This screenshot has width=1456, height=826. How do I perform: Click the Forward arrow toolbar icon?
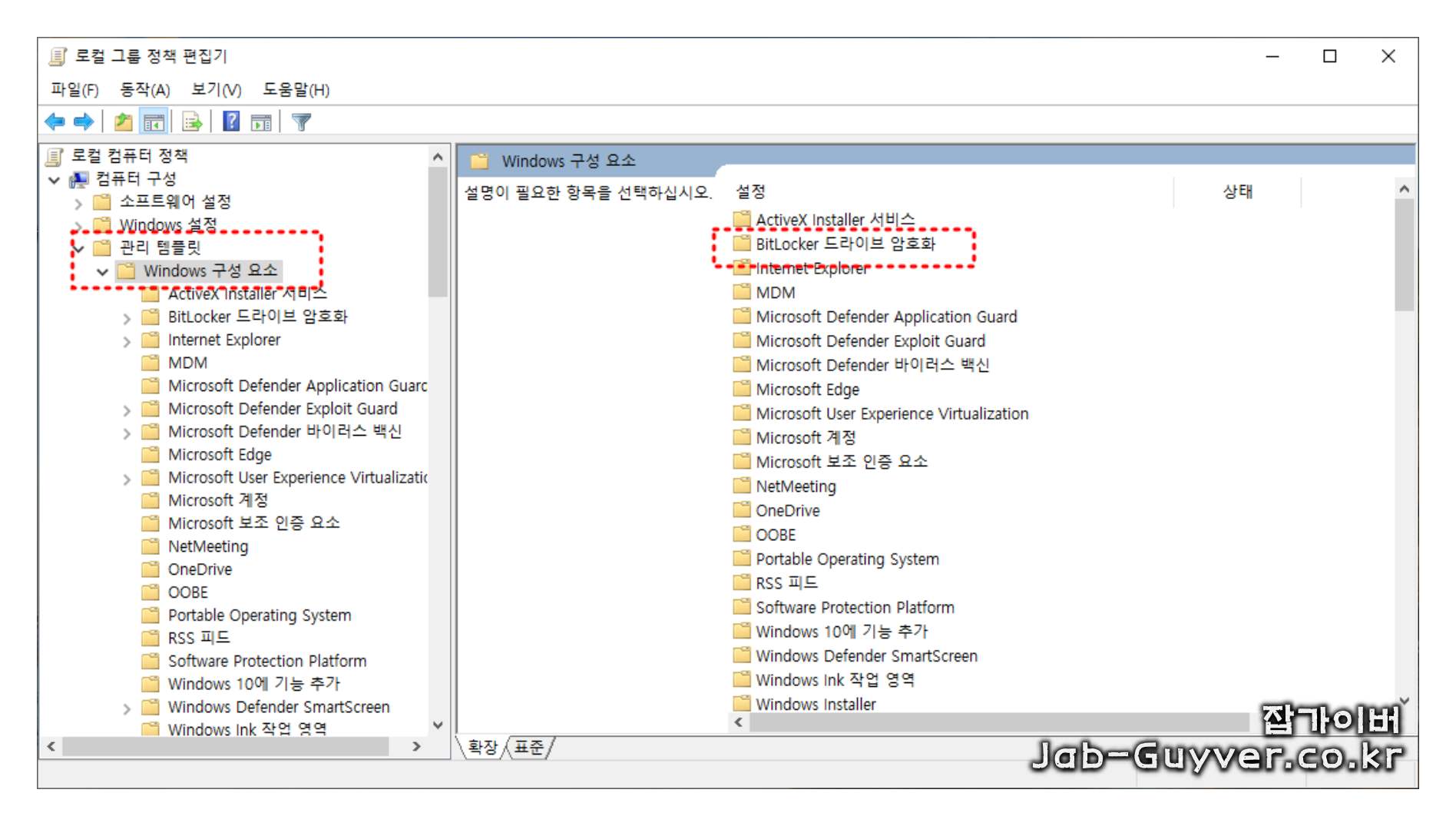click(x=83, y=121)
